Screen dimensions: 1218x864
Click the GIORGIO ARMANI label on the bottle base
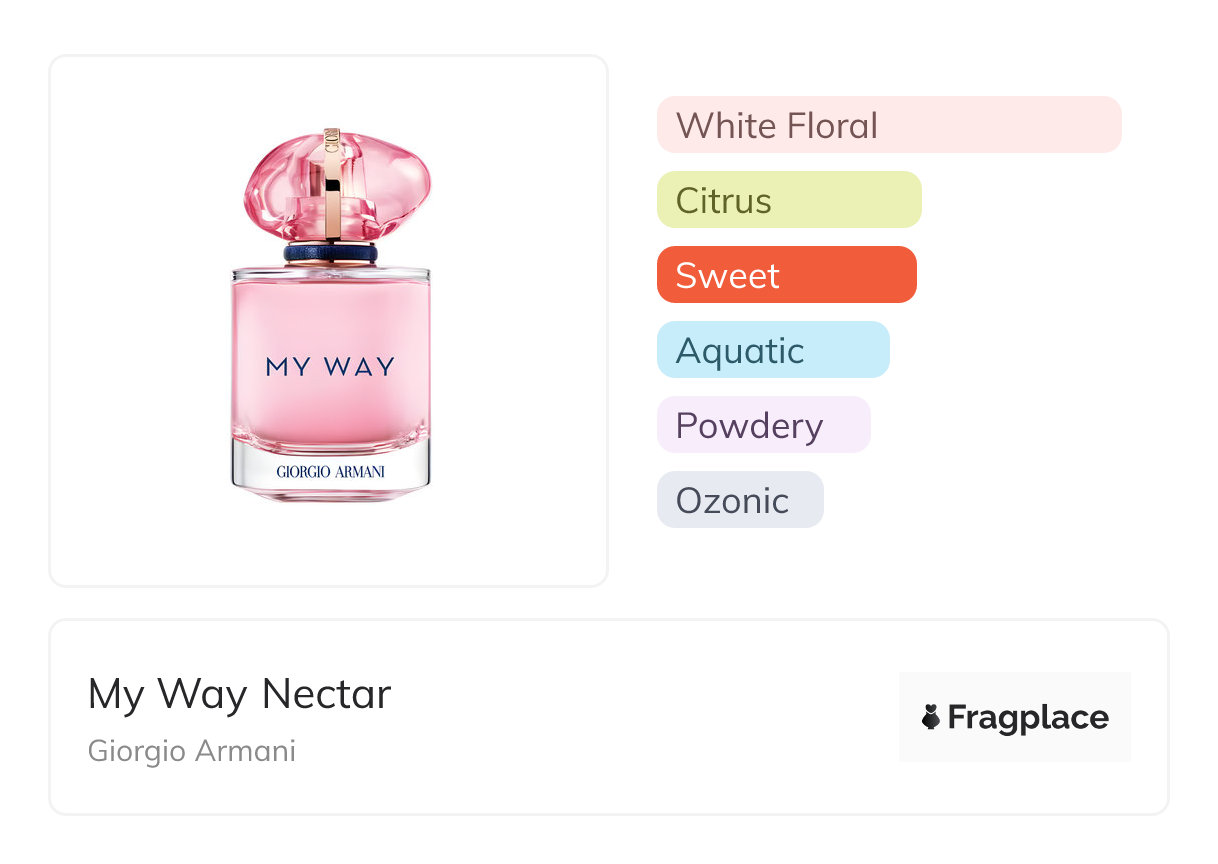[x=330, y=470]
